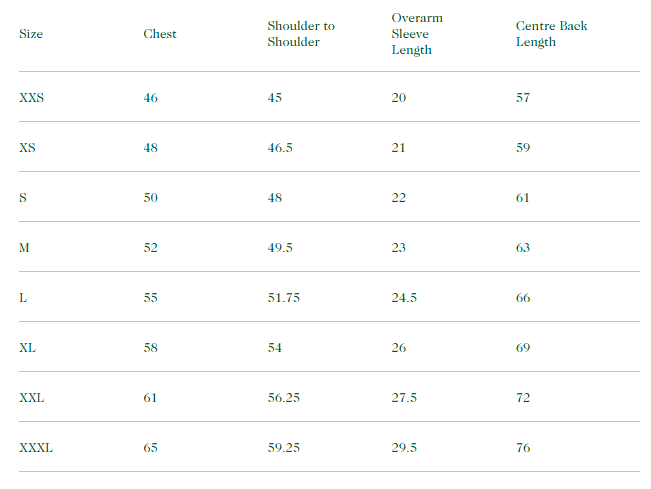This screenshot has height=489, width=651.
Task: Select the XXXL size row label
Action: click(x=36, y=448)
